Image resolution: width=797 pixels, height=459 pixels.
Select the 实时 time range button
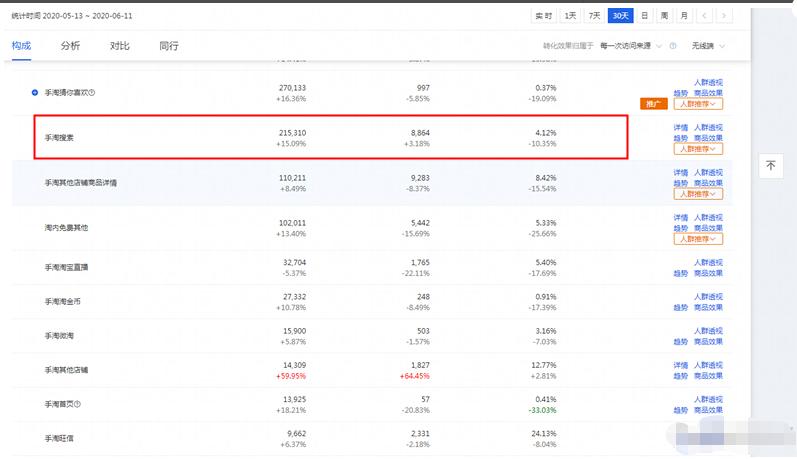pyautogui.click(x=543, y=16)
